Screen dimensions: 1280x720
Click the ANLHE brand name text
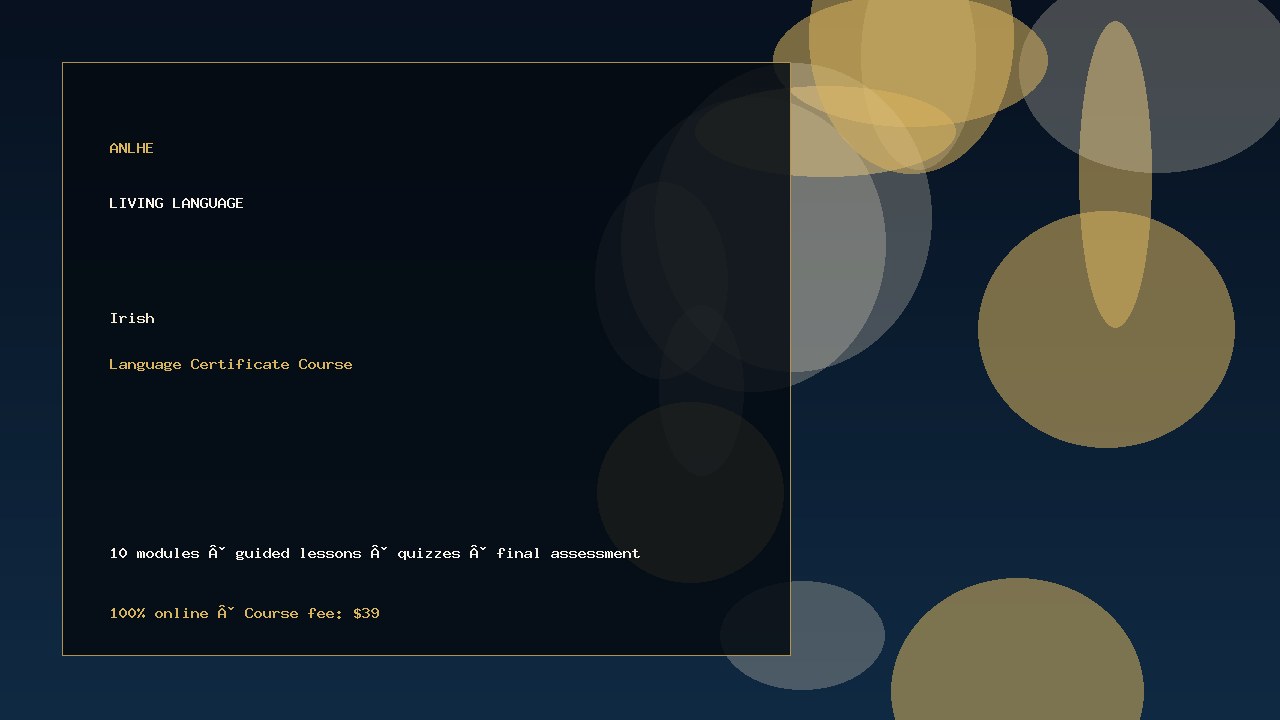click(x=131, y=148)
